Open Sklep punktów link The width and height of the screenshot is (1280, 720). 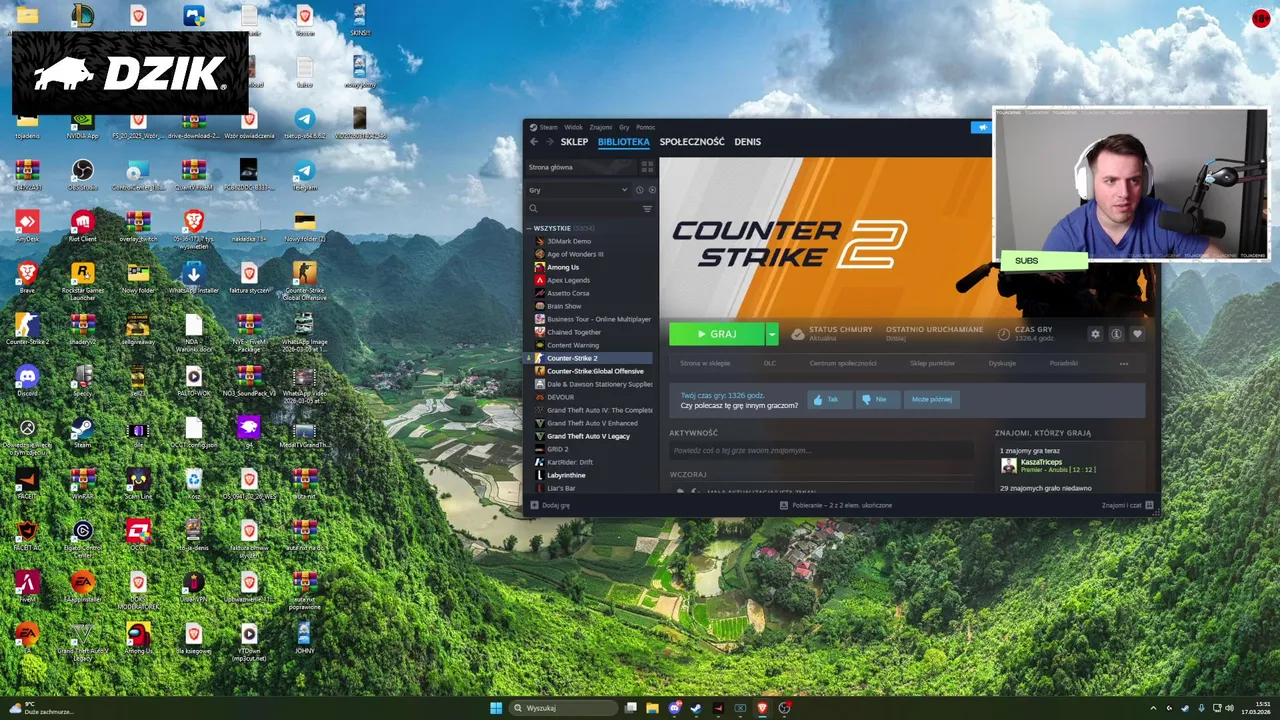tap(932, 363)
